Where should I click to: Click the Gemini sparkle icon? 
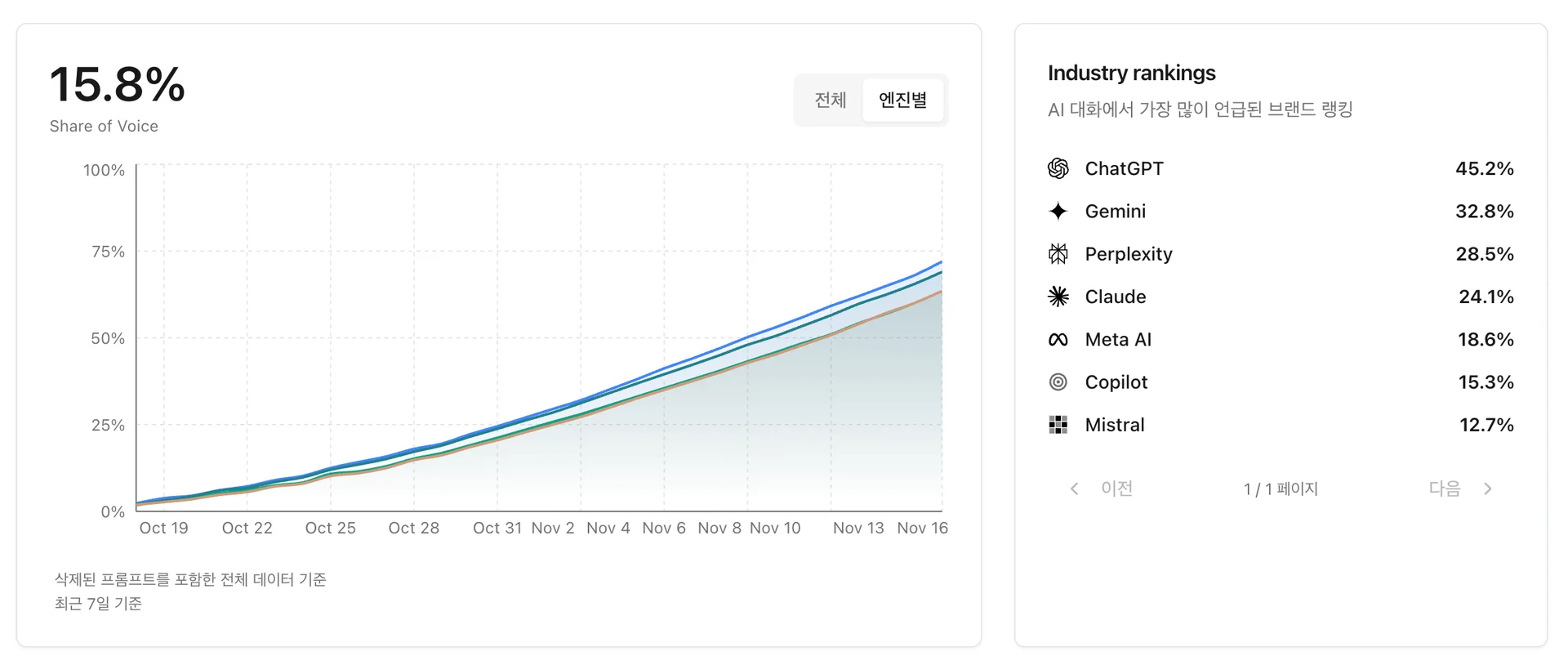pos(1058,212)
